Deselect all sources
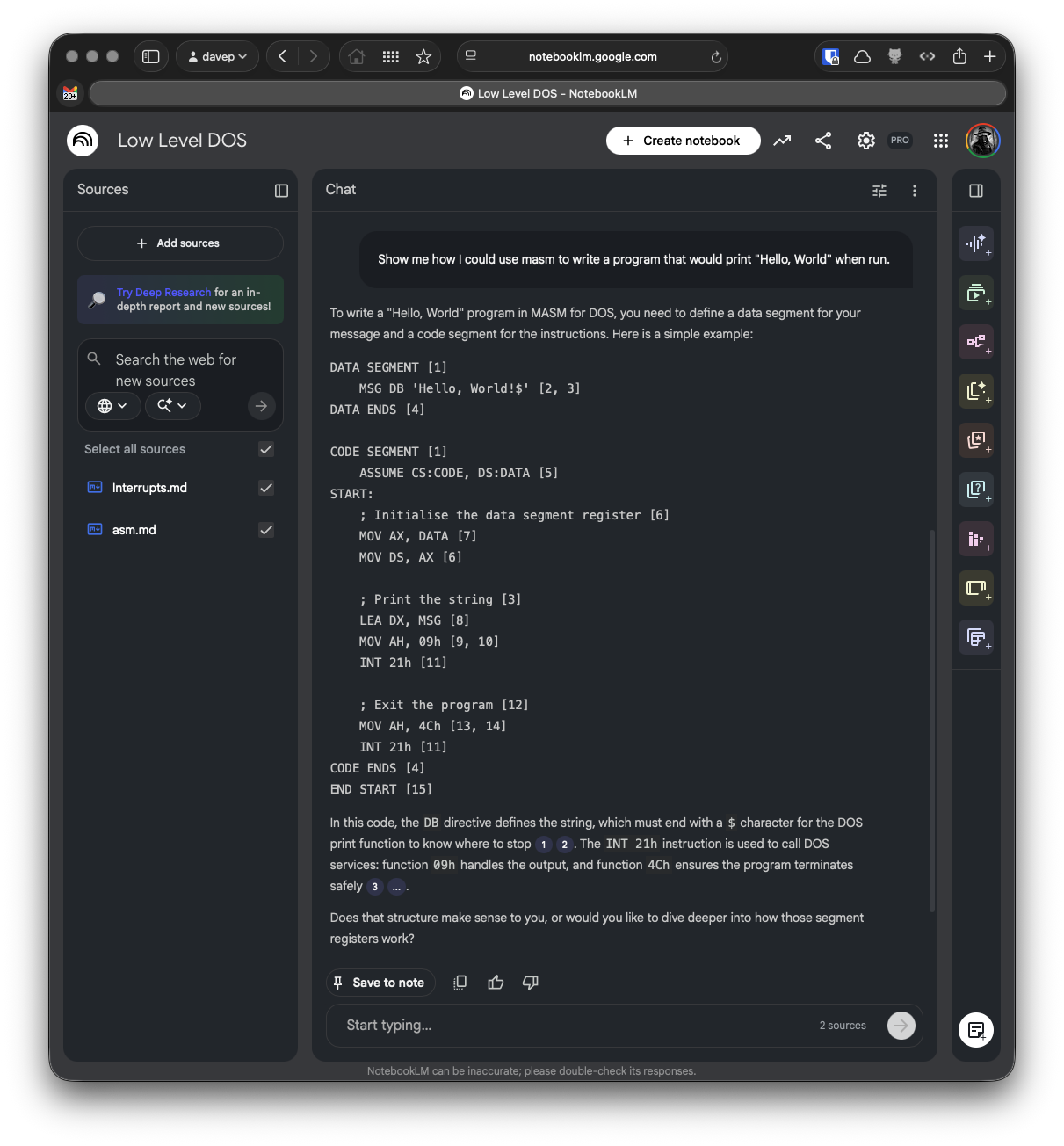Image resolution: width=1064 pixels, height=1146 pixels. 266,449
